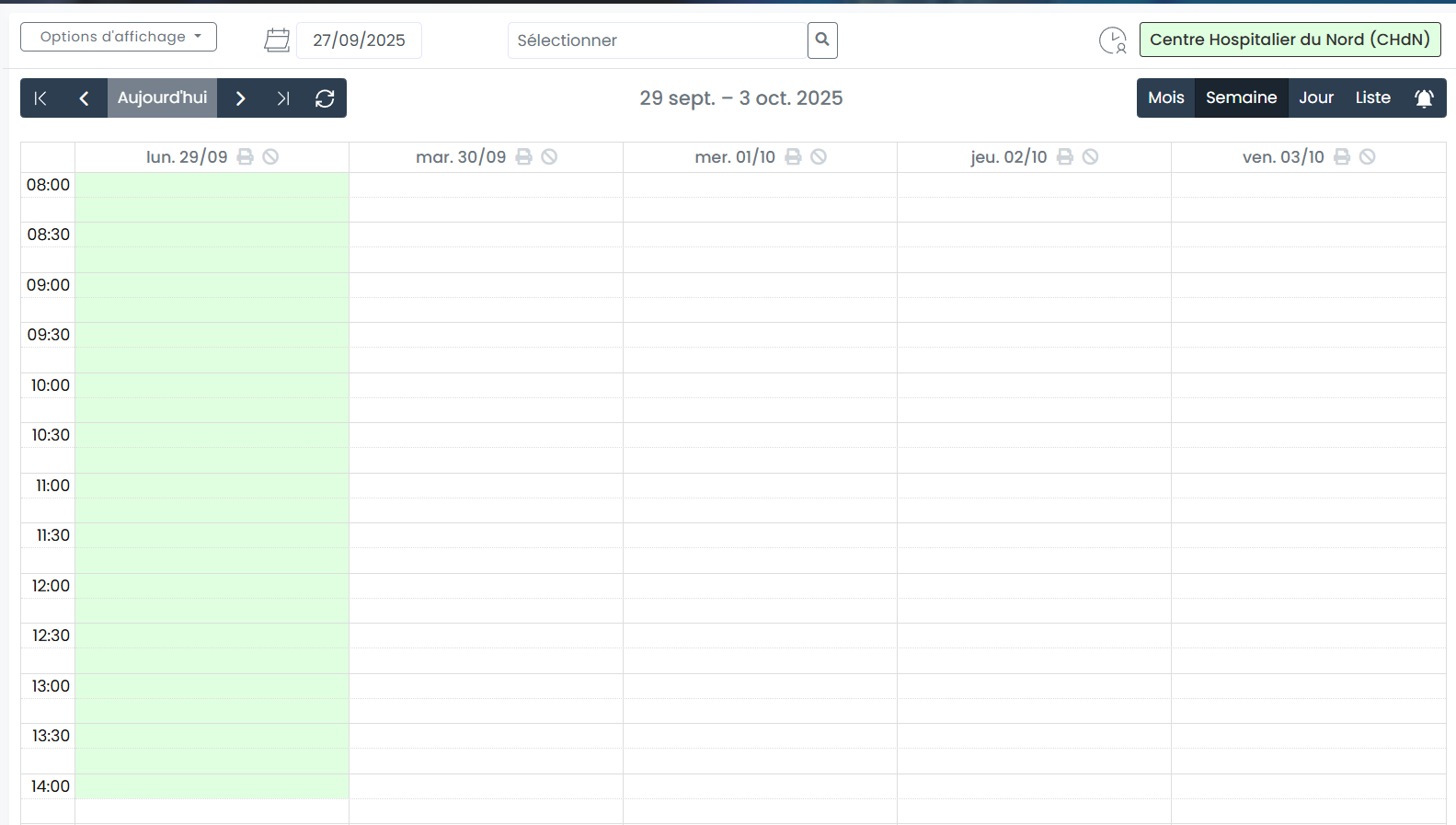This screenshot has height=825, width=1456.
Task: Click the 27/09/2025 date field
Action: coord(359,40)
